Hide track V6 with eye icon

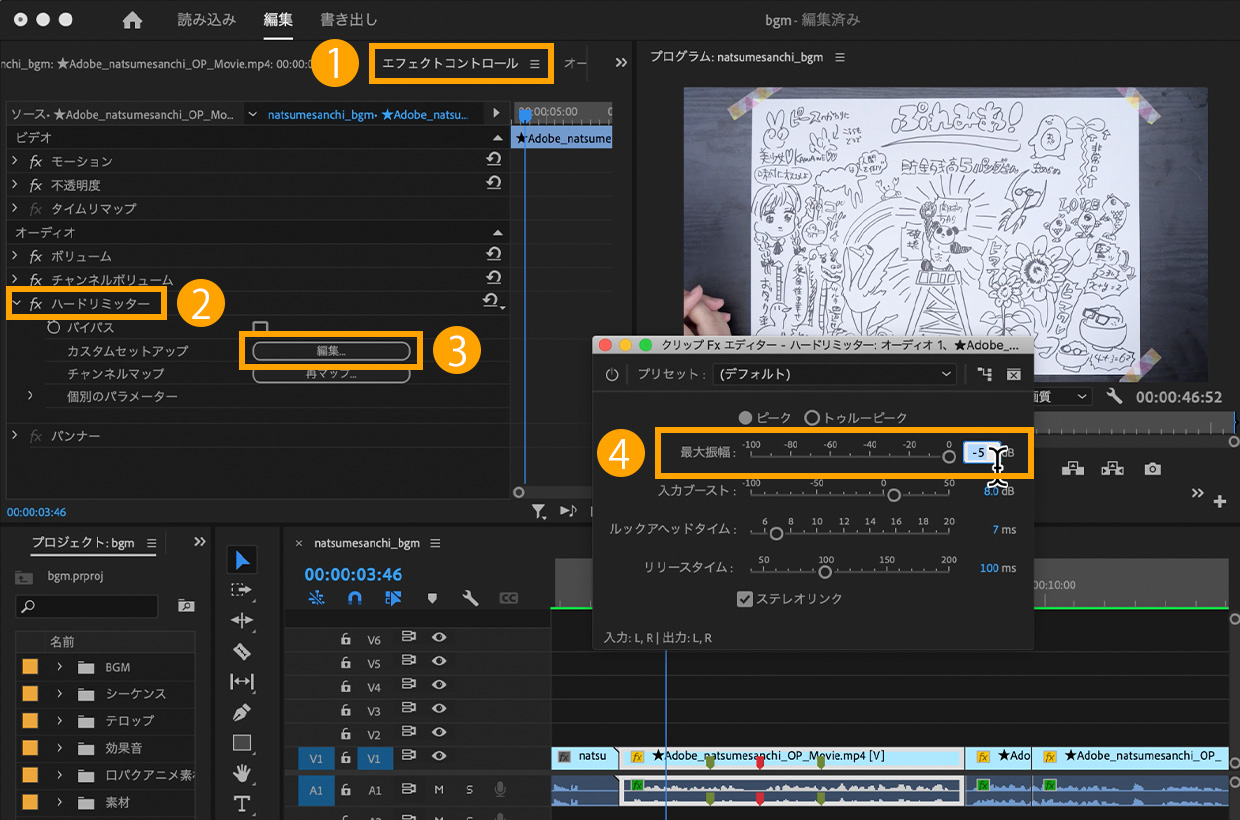click(x=438, y=638)
